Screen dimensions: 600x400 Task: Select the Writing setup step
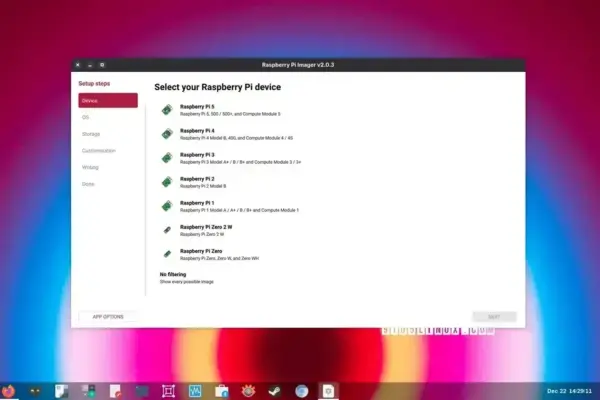click(108, 167)
